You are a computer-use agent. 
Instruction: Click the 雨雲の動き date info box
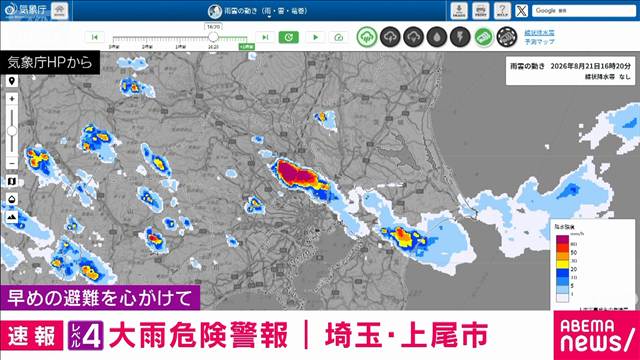coord(570,71)
